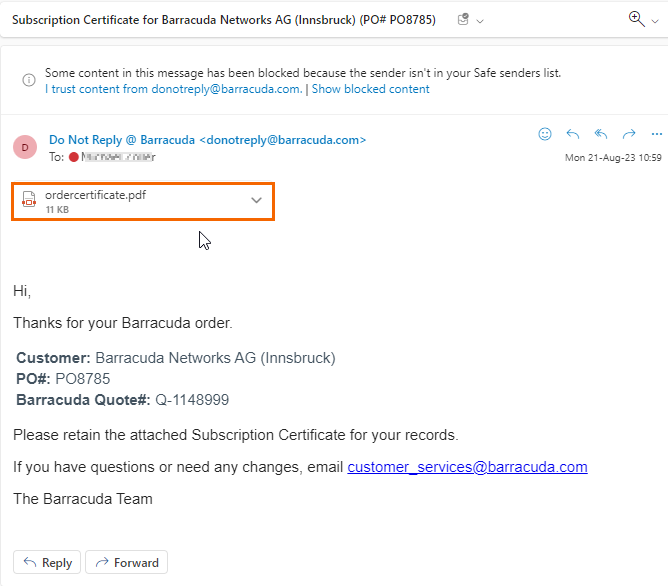Open the more actions ellipsis menu
The width and height of the screenshot is (668, 586).
pos(657,135)
